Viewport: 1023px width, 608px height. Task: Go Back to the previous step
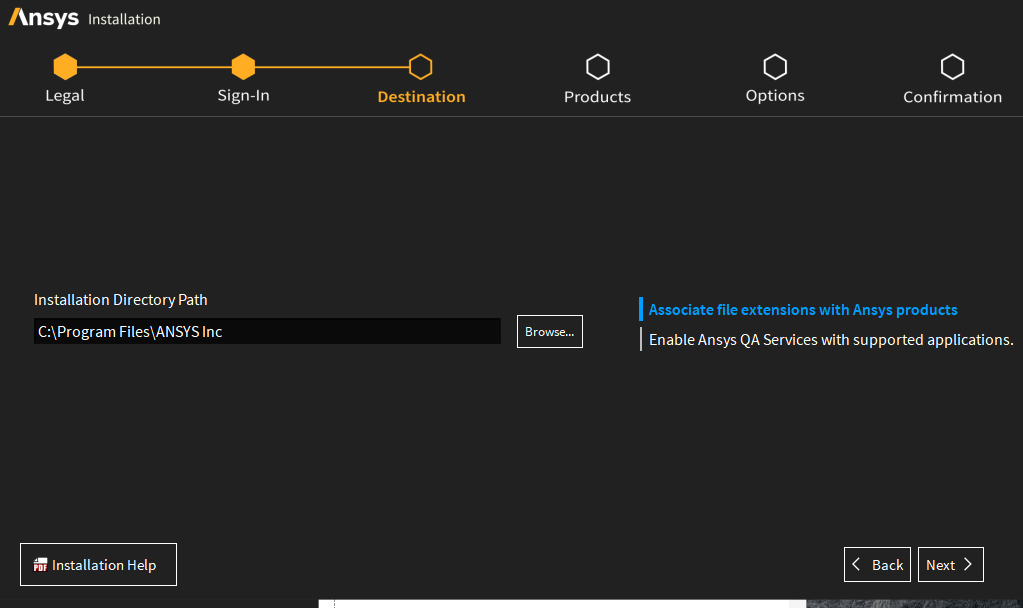pos(877,565)
